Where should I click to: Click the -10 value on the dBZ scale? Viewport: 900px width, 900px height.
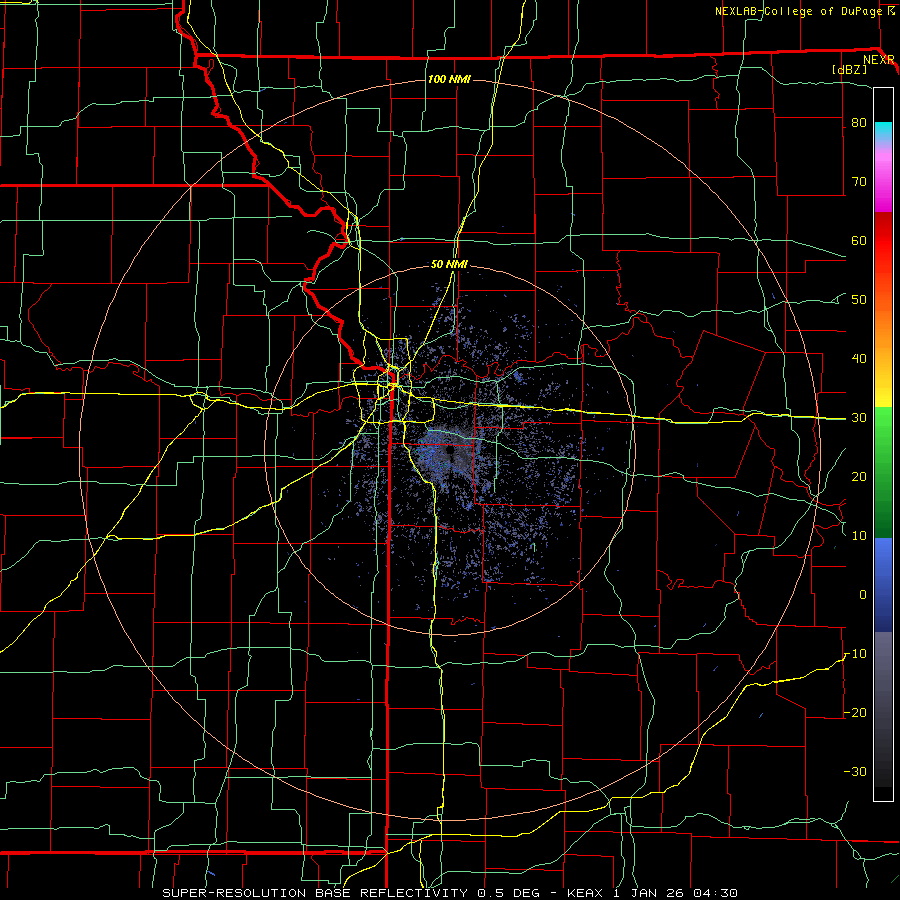click(855, 654)
